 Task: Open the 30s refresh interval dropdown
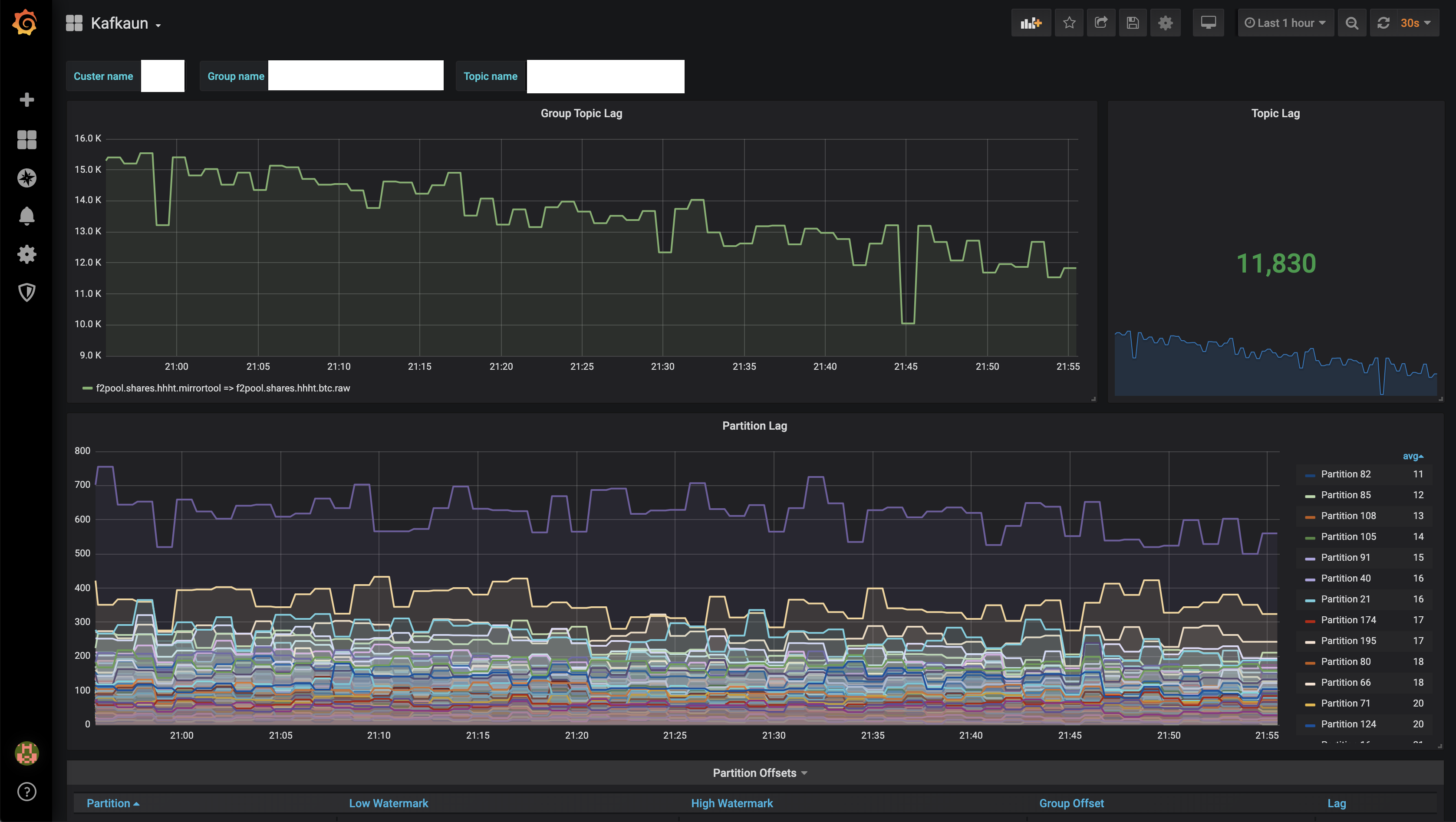tap(1415, 23)
